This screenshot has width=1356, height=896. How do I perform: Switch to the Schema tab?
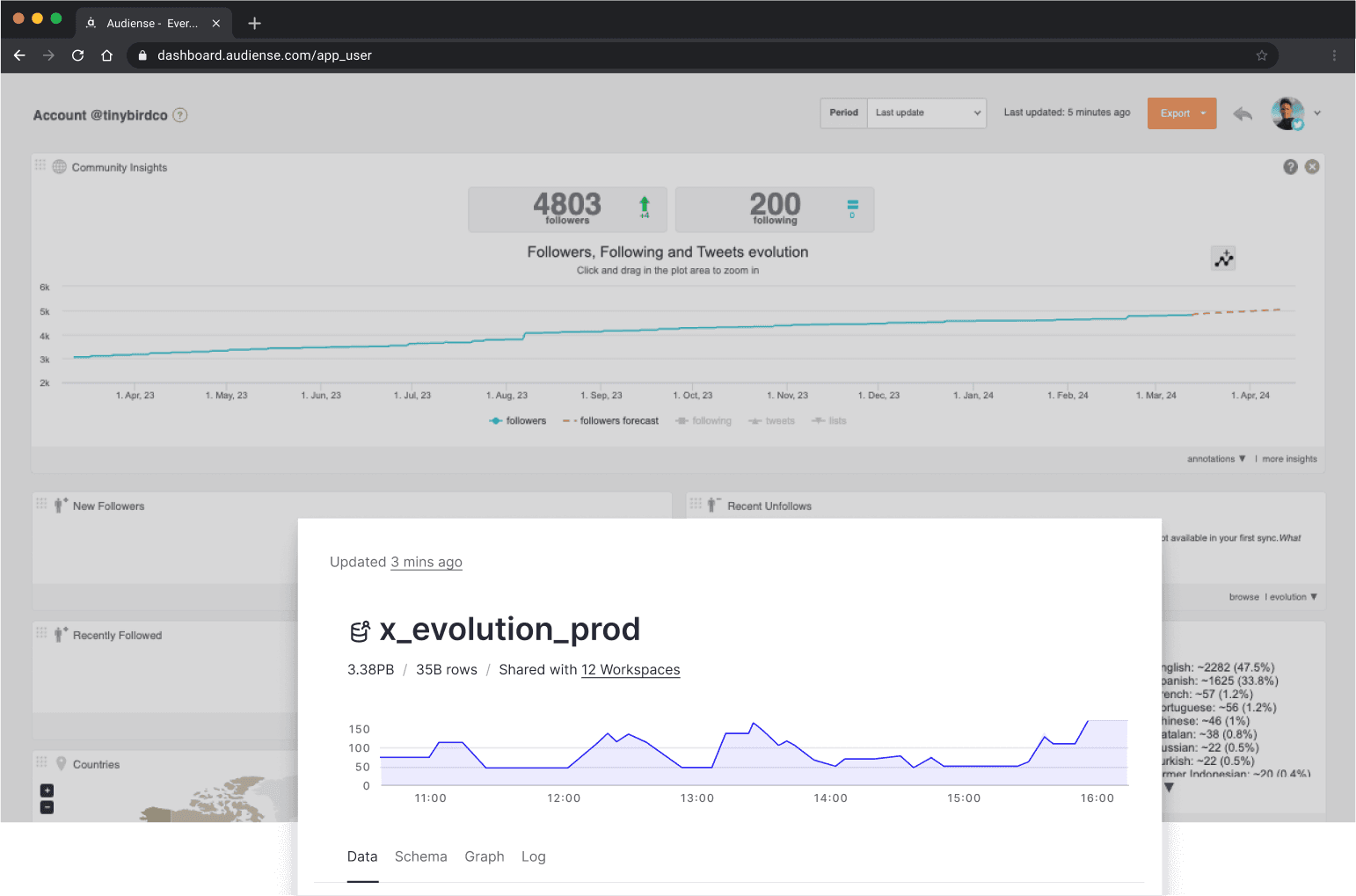(x=420, y=856)
